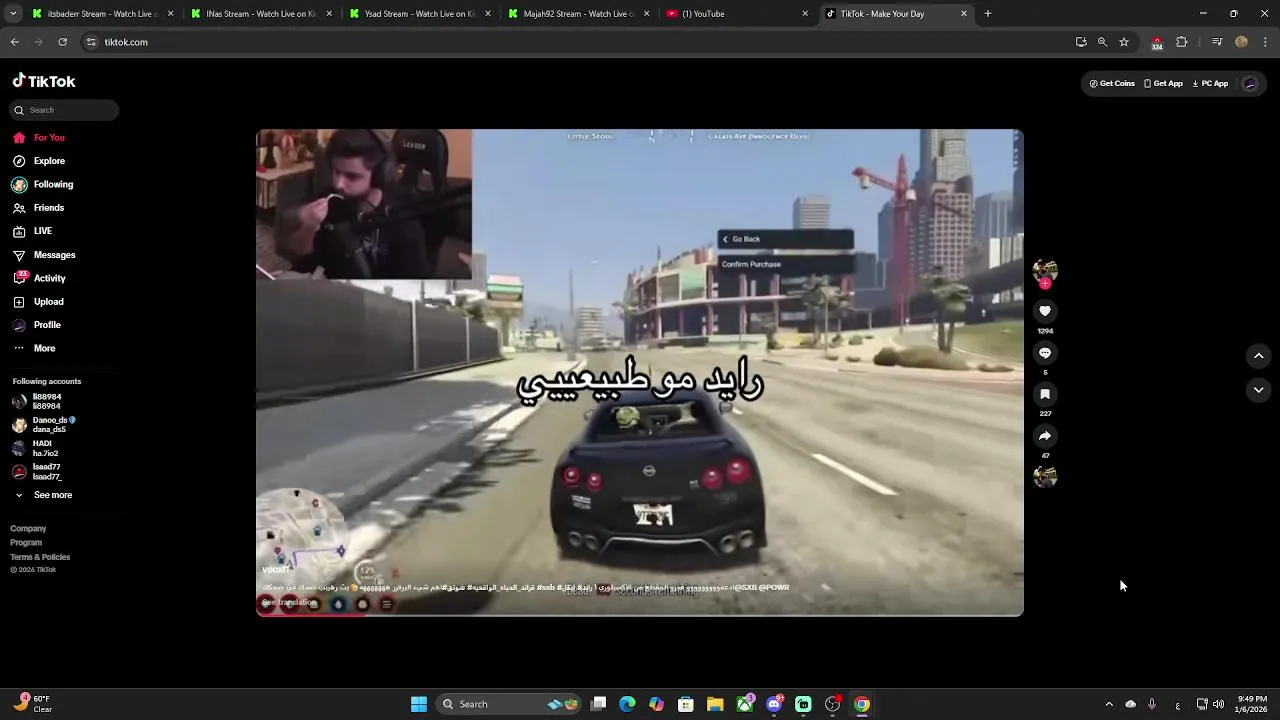Image resolution: width=1280 pixels, height=720 pixels.
Task: Open the Chrome profile avatar
Action: click(1241, 42)
